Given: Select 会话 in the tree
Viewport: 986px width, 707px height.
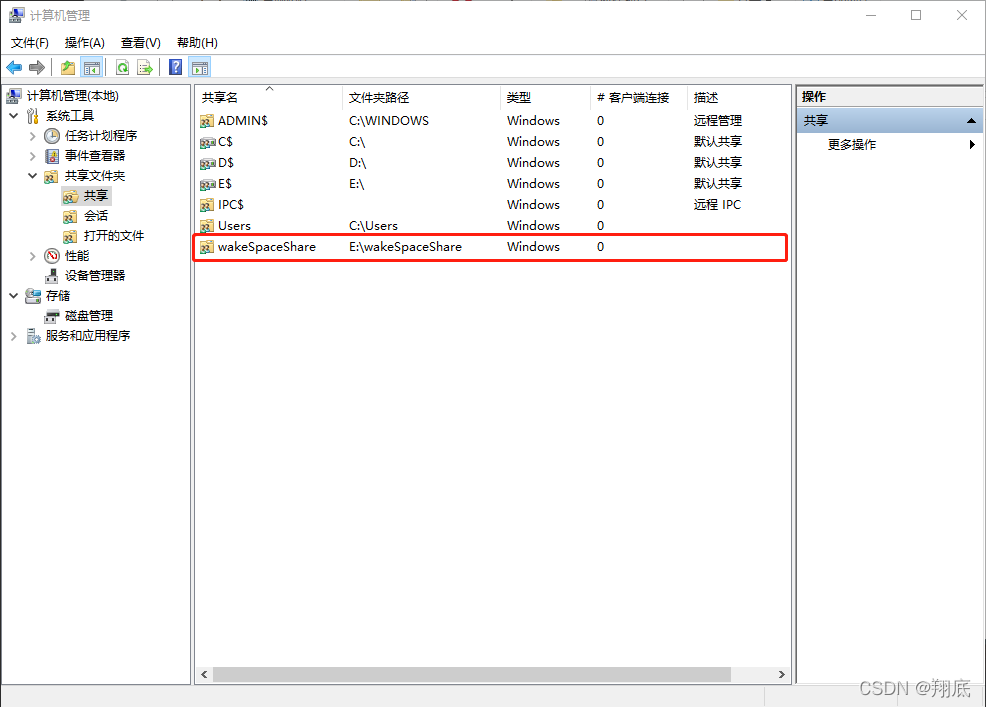Looking at the screenshot, I should tap(96, 216).
